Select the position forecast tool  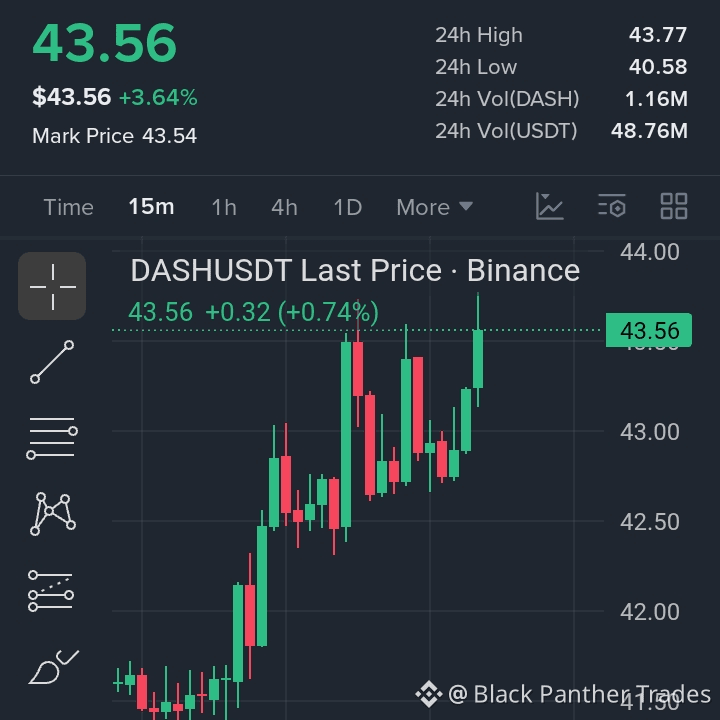click(51, 591)
